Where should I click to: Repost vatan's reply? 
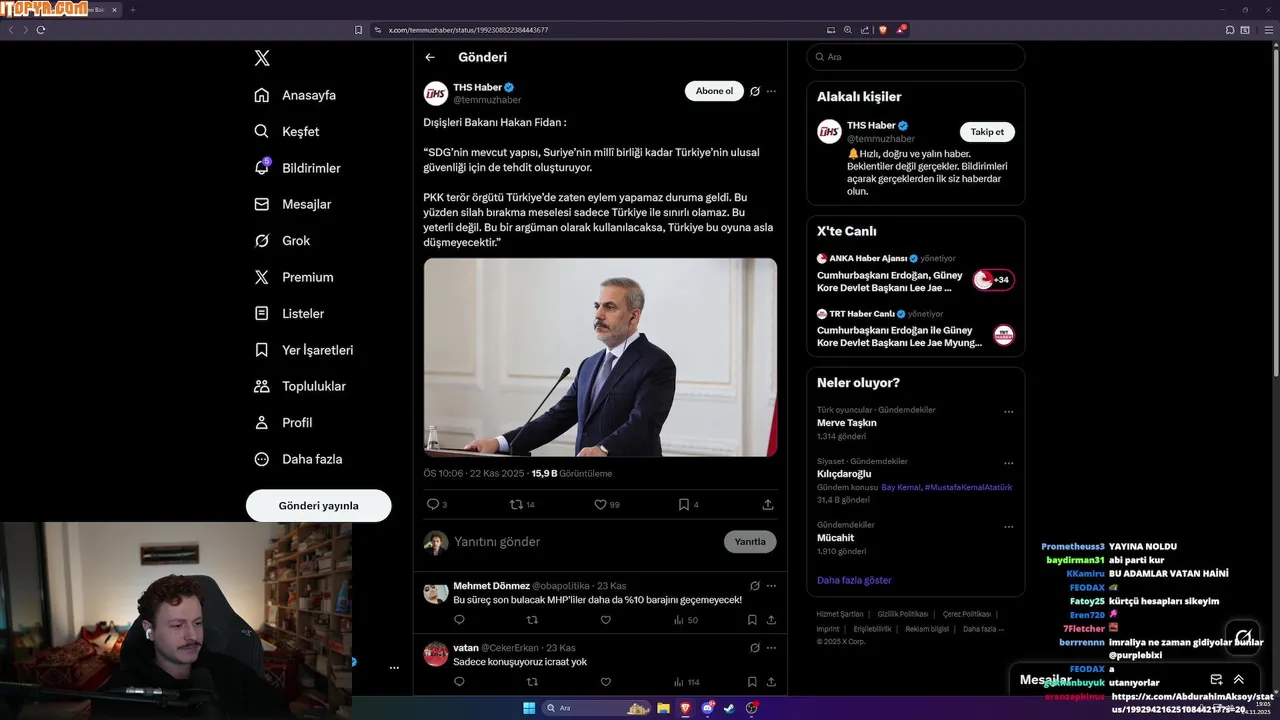point(532,682)
